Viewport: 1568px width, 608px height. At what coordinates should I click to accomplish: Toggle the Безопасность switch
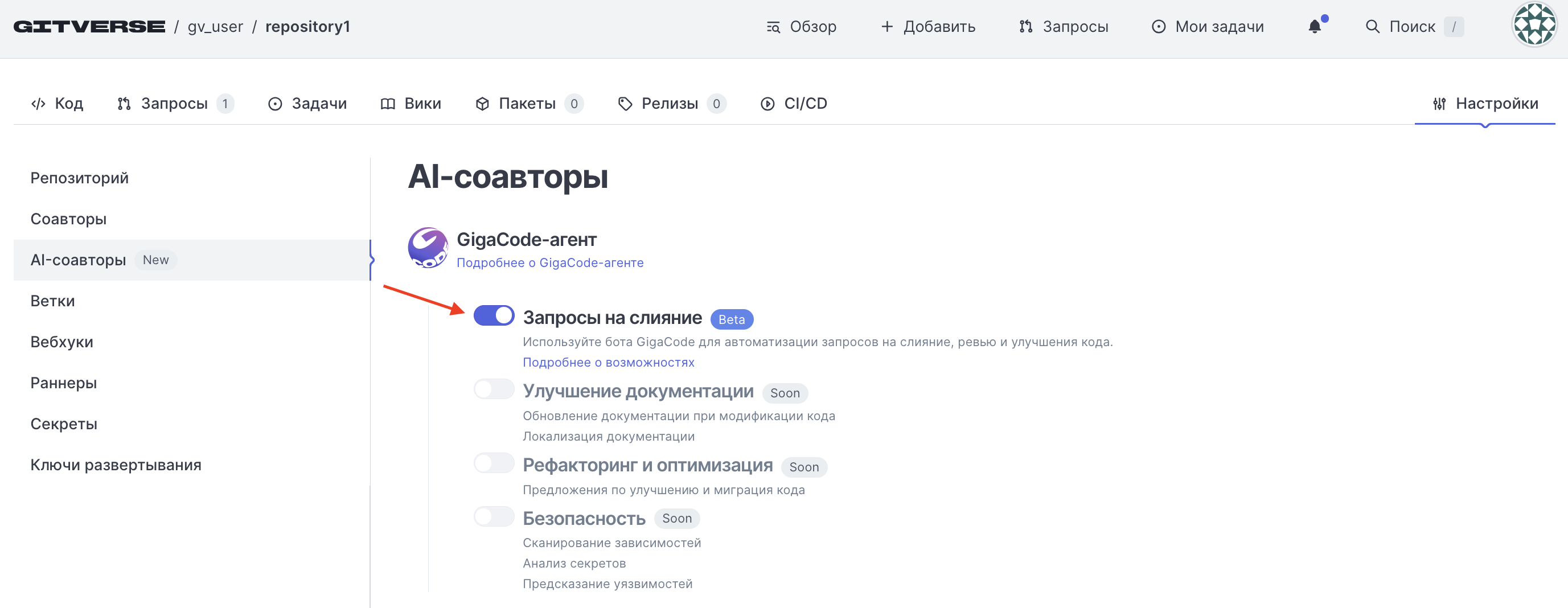pos(494,517)
